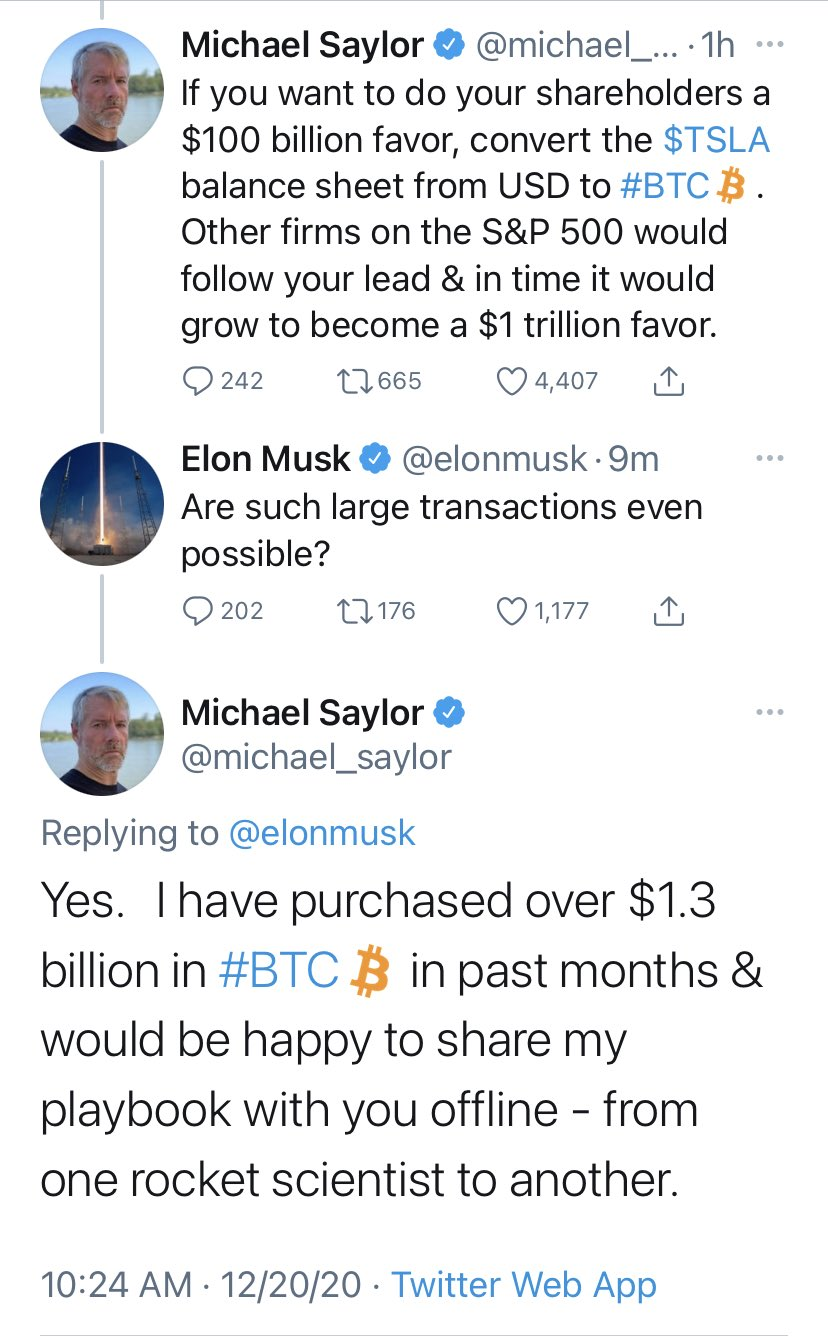Open @elonmusk in Replying to line
Viewport: 828px width, 1340px height.
coord(322,832)
